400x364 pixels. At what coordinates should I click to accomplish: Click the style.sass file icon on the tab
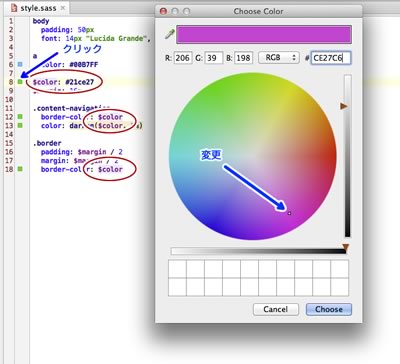tap(14, 8)
